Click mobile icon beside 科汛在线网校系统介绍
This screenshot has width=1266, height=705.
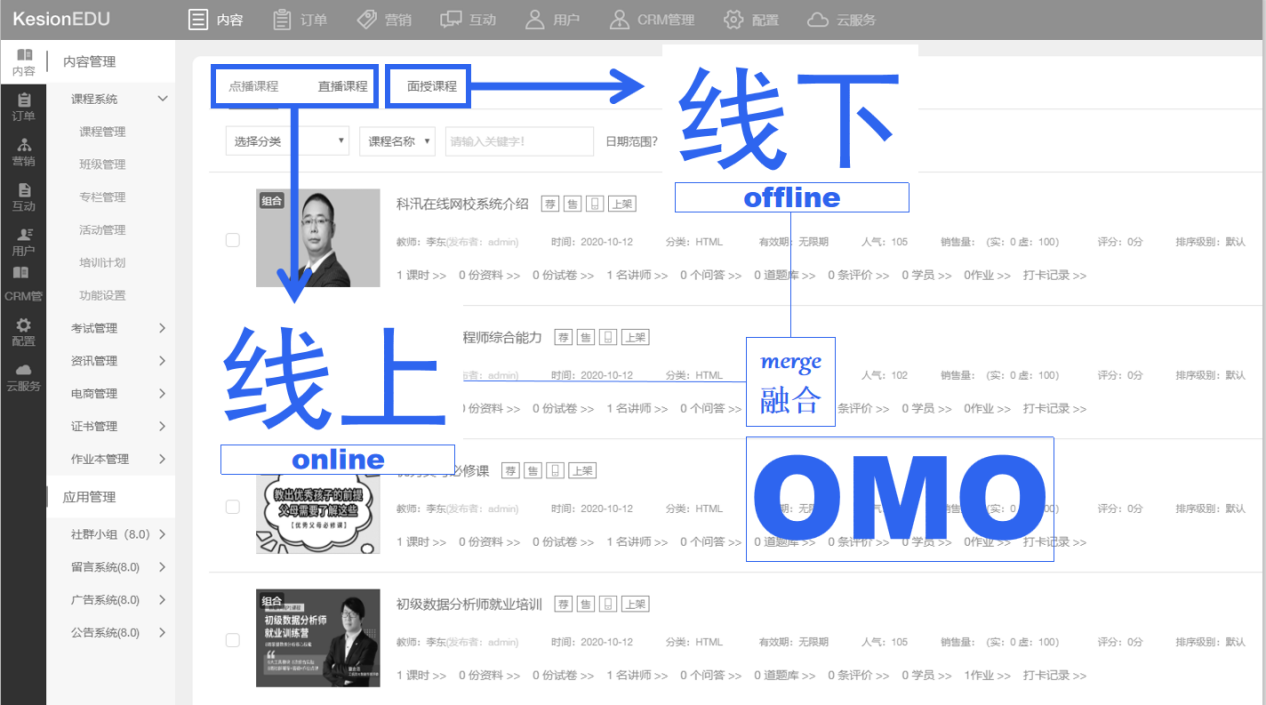point(595,204)
